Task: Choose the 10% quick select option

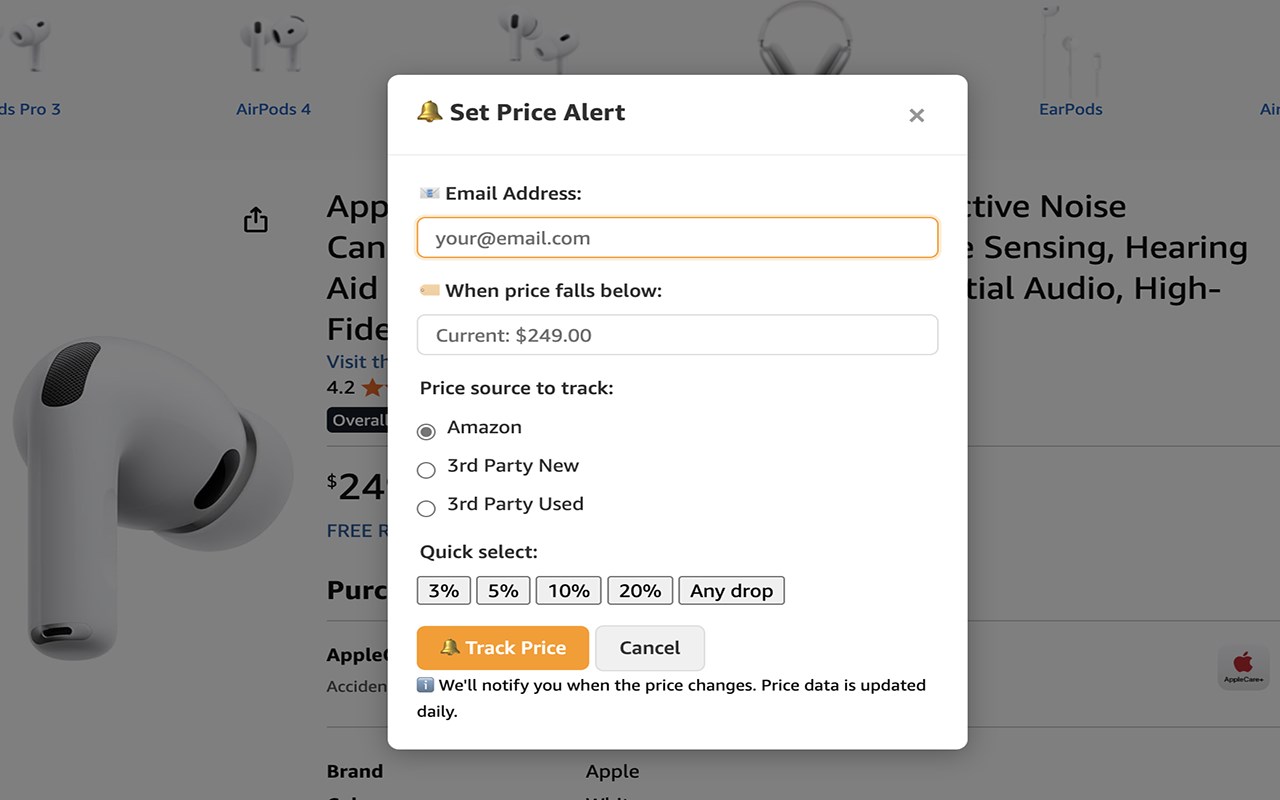Action: 568,591
